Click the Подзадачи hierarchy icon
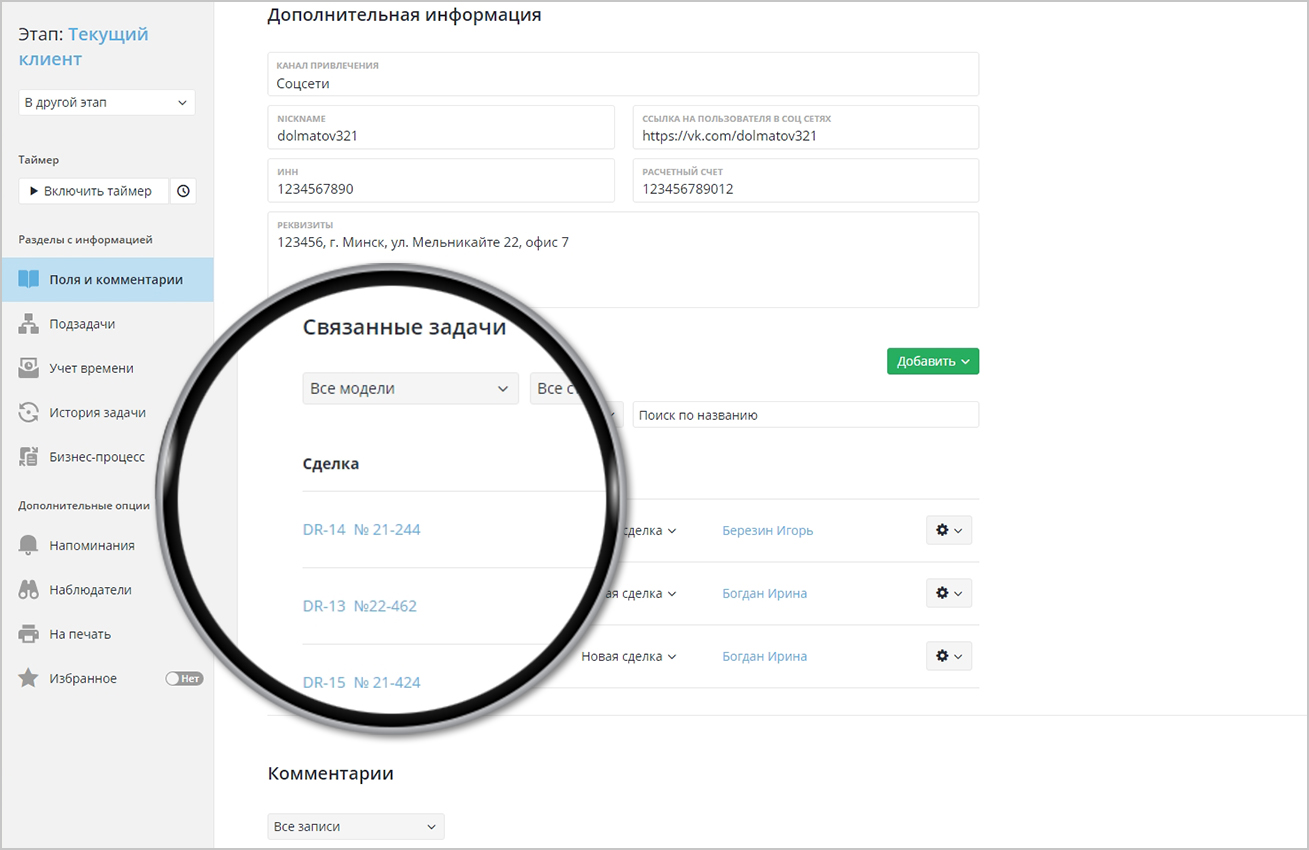Viewport: 1309px width, 850px height. (x=29, y=324)
